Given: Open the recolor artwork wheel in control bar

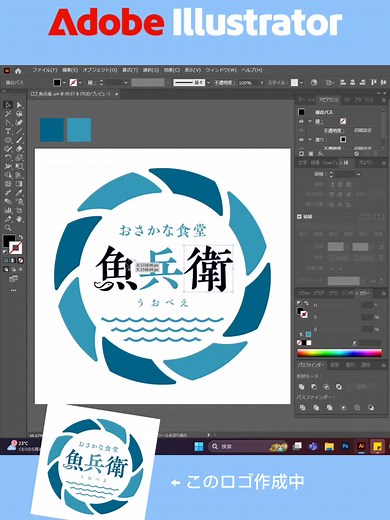Looking at the screenshot, I should pyautogui.click(x=314, y=82).
